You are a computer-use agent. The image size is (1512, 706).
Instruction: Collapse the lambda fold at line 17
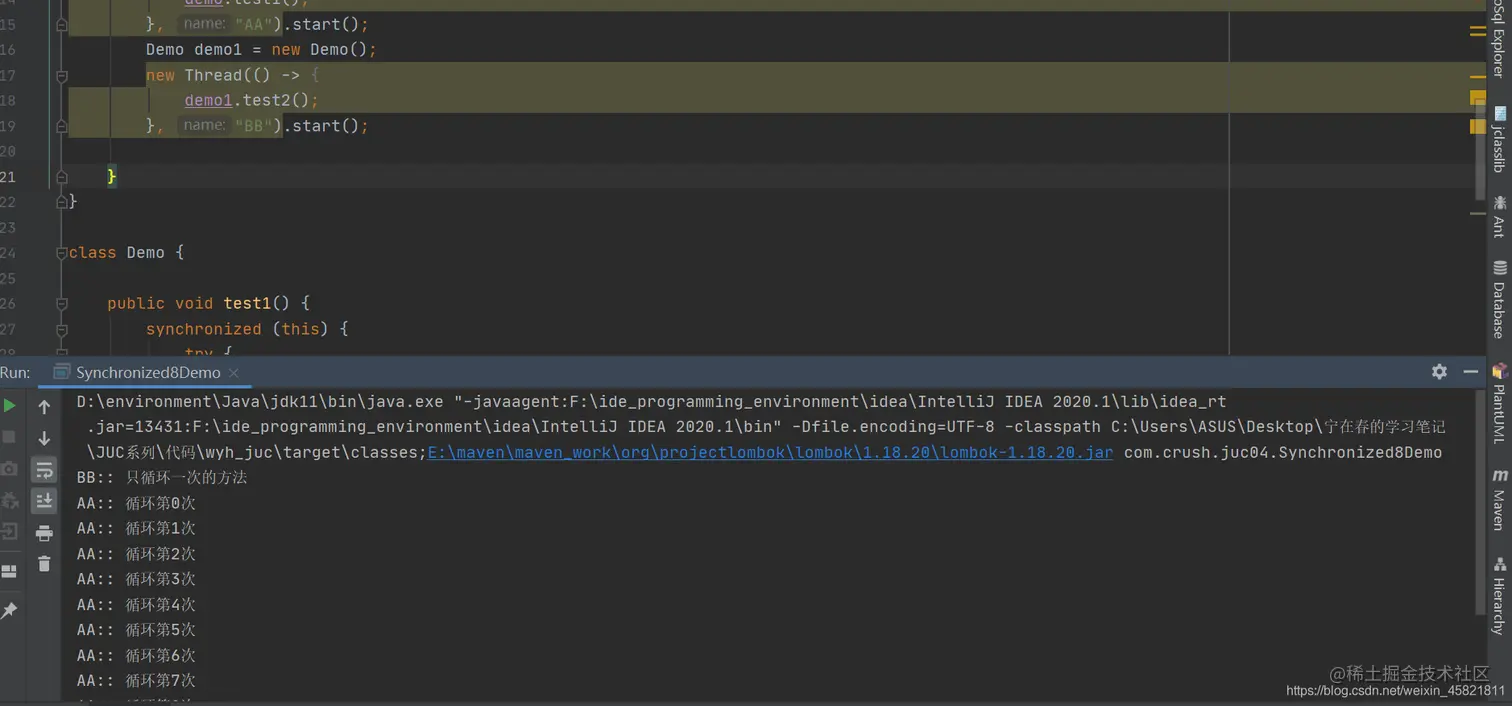point(62,76)
